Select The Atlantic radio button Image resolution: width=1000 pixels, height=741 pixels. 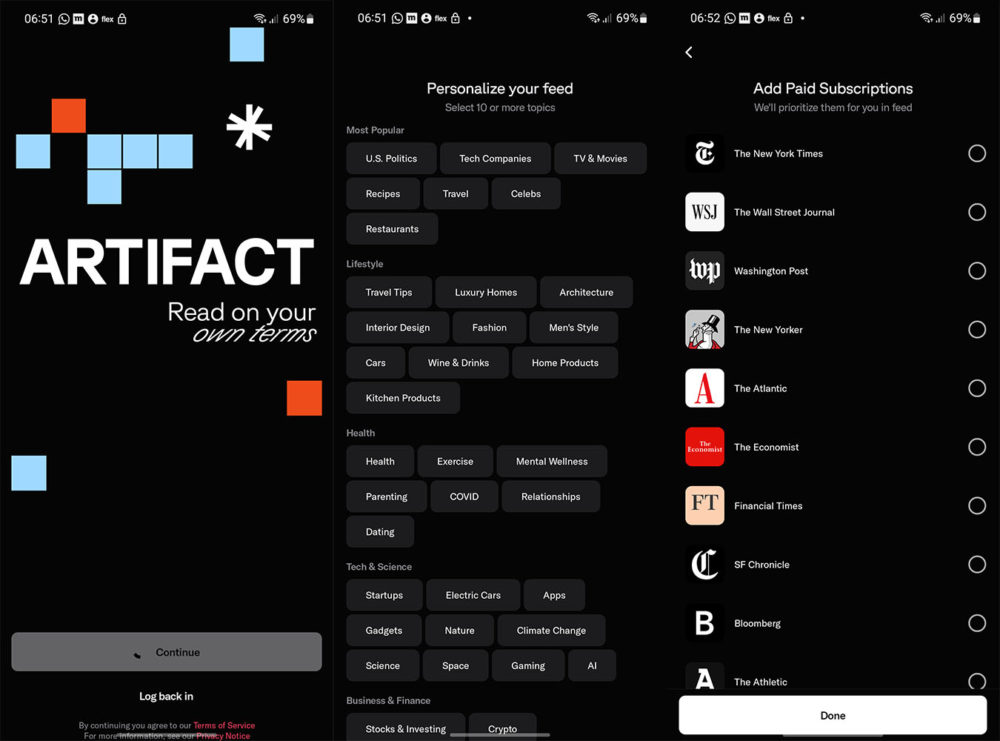(976, 388)
